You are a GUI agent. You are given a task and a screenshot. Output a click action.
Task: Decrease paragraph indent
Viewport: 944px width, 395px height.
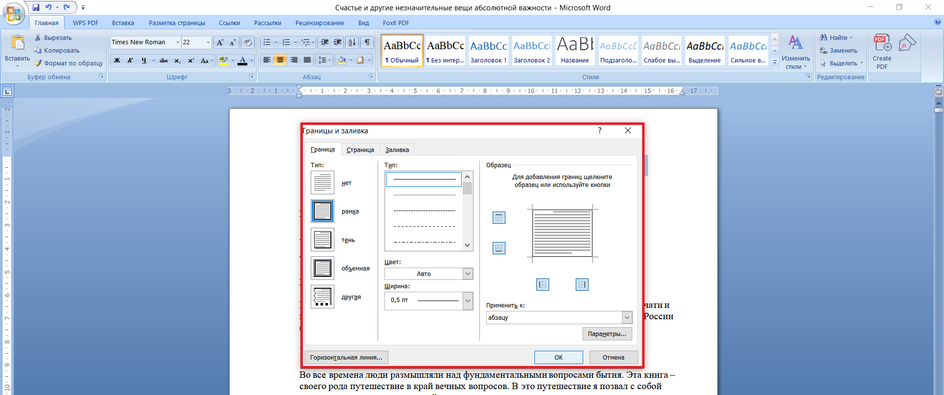point(324,43)
